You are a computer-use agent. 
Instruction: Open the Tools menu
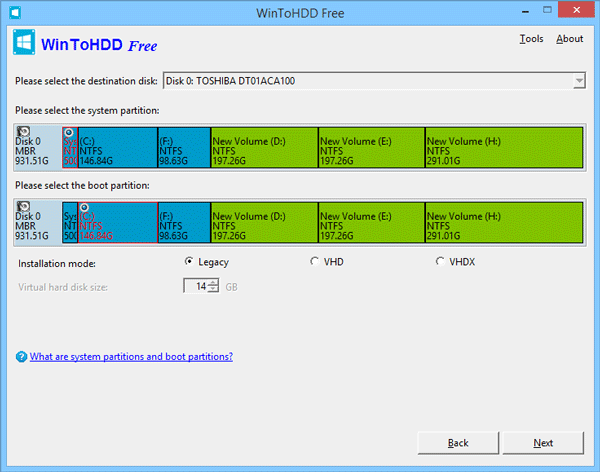[x=531, y=39]
